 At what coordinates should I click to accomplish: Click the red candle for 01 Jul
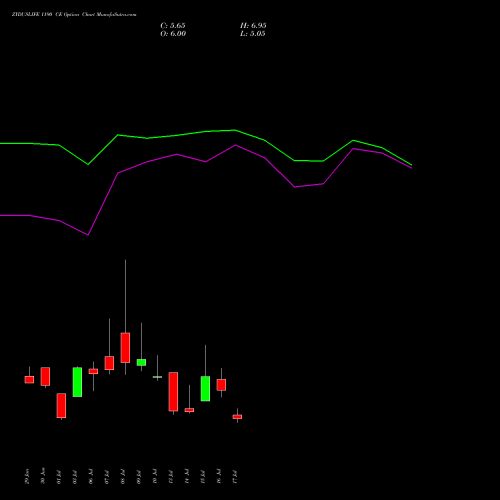click(61, 405)
